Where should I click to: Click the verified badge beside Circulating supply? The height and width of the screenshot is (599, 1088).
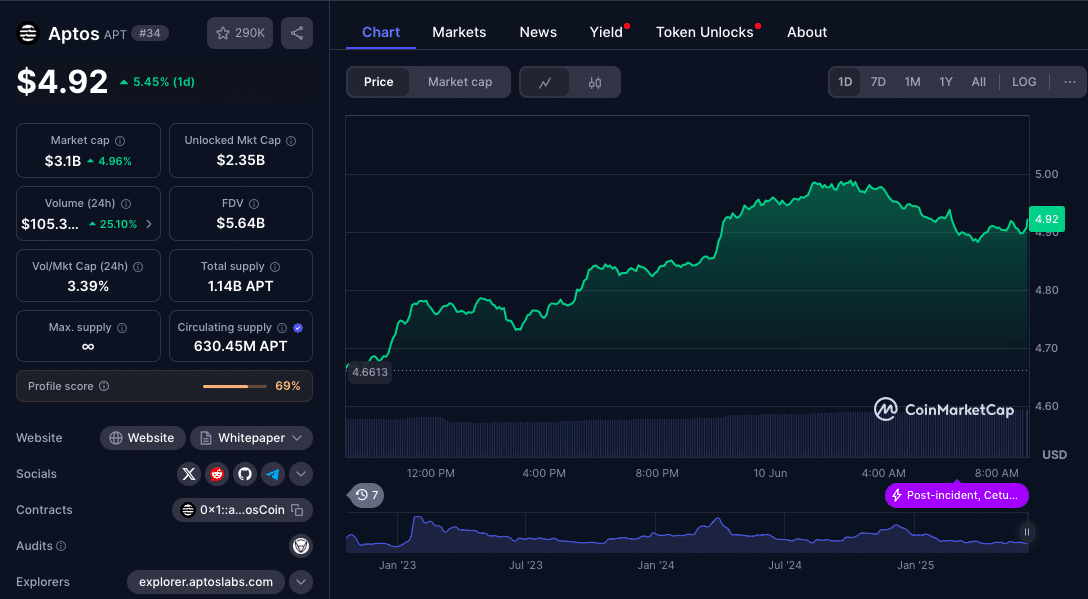point(298,328)
